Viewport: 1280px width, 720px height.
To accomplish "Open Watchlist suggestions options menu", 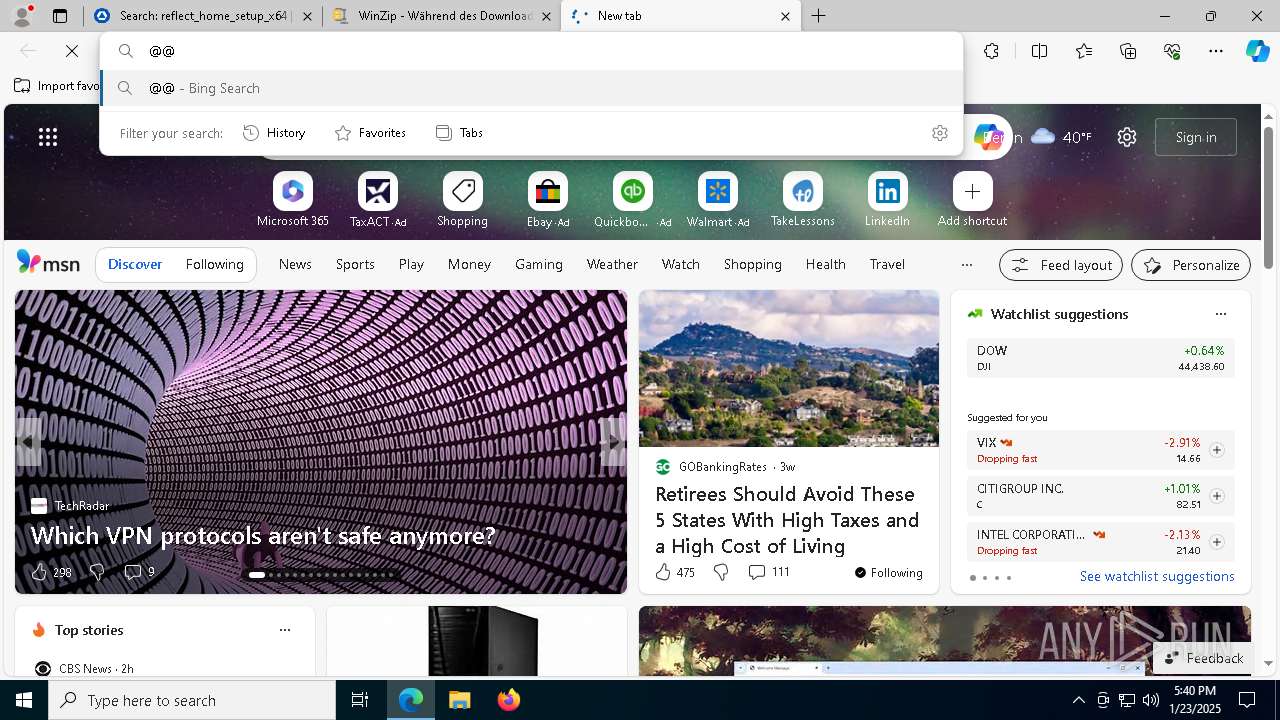I will point(1220,314).
